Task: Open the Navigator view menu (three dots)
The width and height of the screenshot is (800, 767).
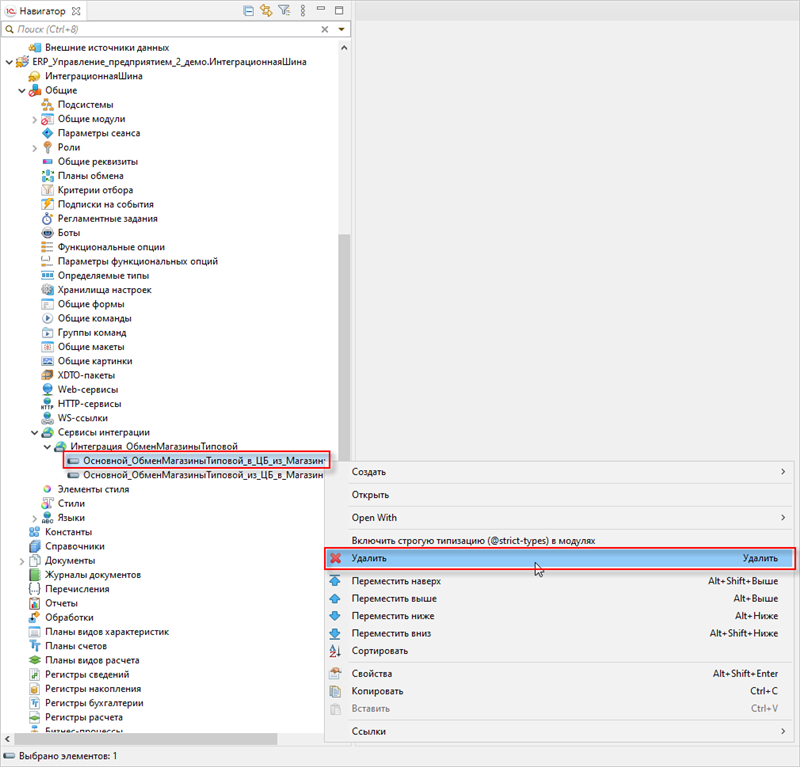Action: pyautogui.click(x=301, y=10)
